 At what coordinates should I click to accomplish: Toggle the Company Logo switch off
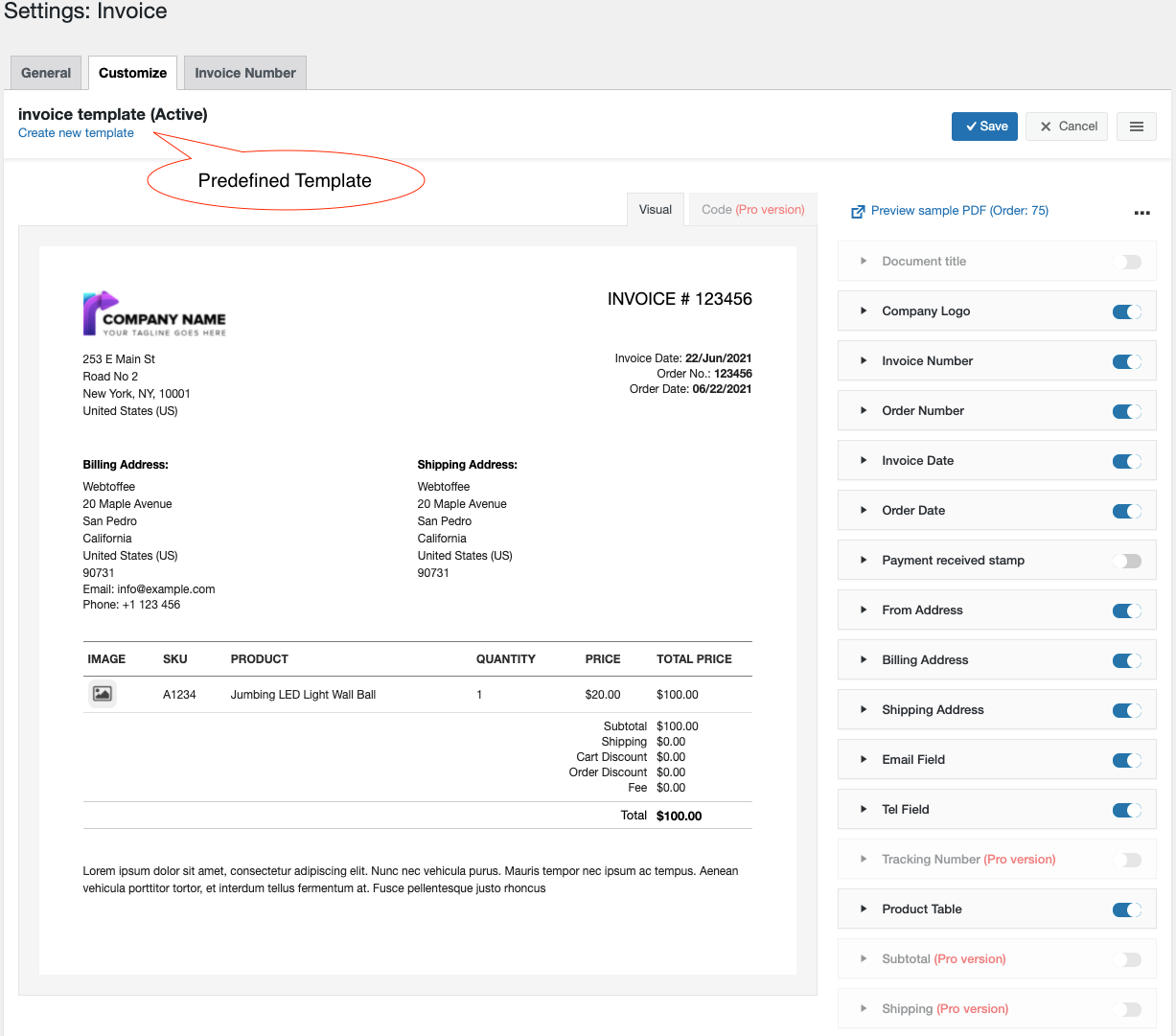pos(1126,311)
